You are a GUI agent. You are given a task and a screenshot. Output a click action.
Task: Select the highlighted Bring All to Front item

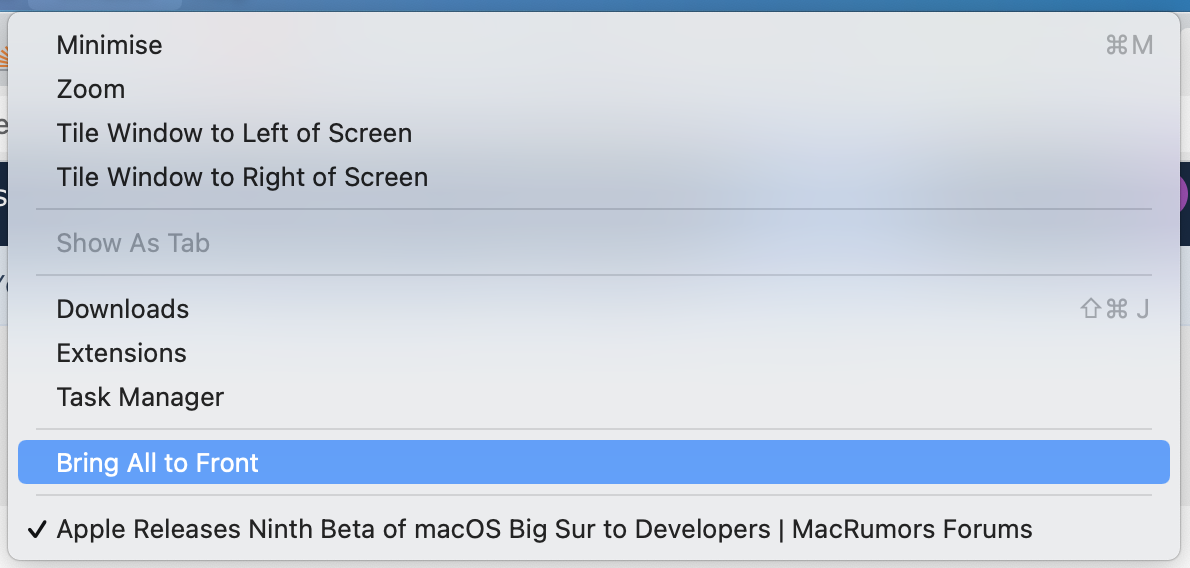158,463
